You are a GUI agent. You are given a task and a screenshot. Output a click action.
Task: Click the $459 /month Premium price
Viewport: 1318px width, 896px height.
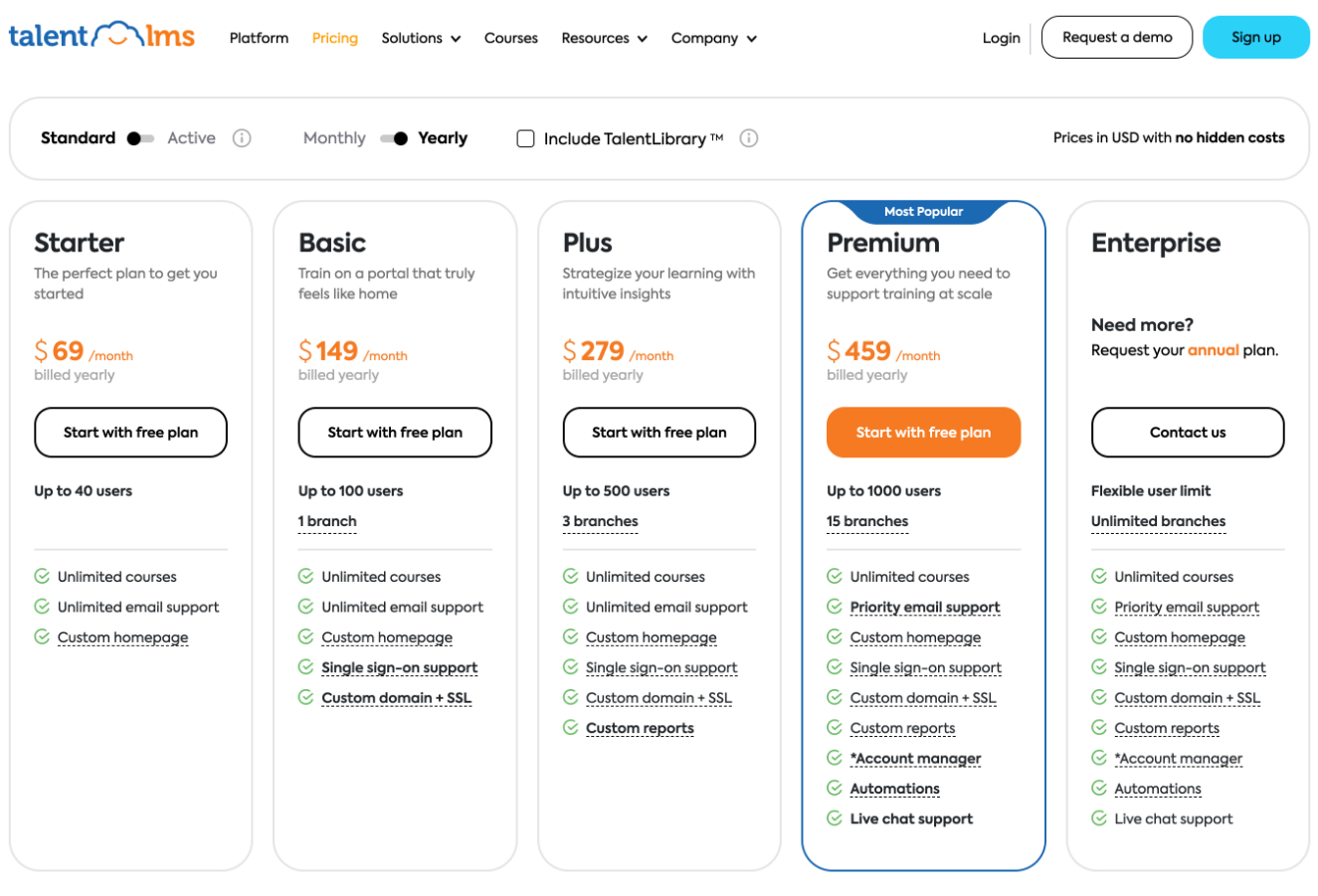point(883,351)
